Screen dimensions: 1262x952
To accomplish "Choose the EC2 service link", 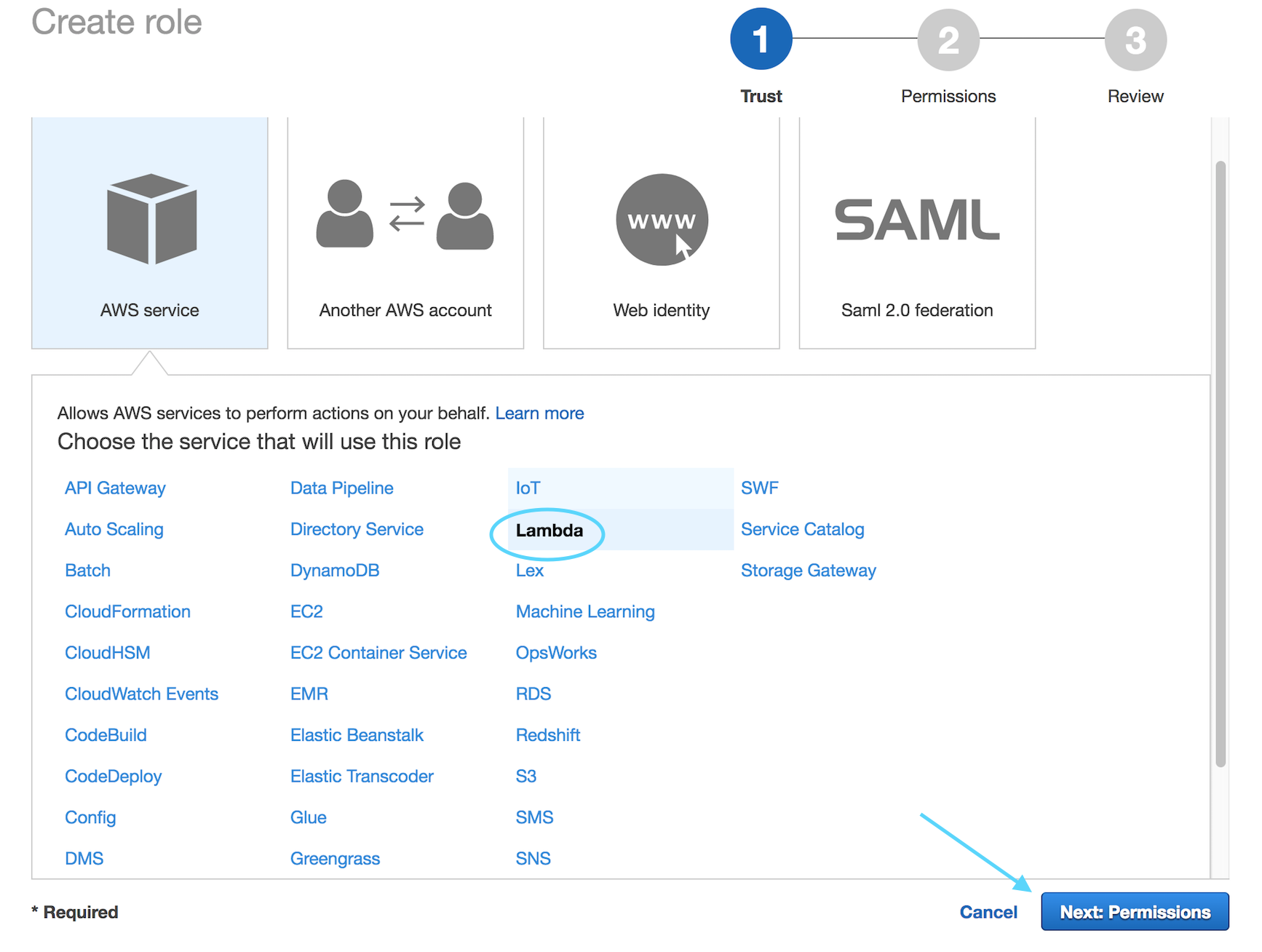I will 306,611.
